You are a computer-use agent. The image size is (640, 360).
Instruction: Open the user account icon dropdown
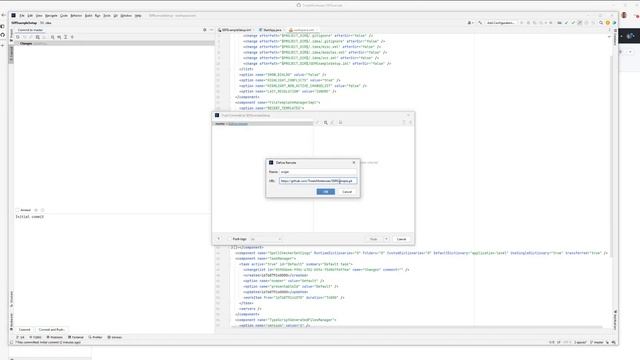470,23
